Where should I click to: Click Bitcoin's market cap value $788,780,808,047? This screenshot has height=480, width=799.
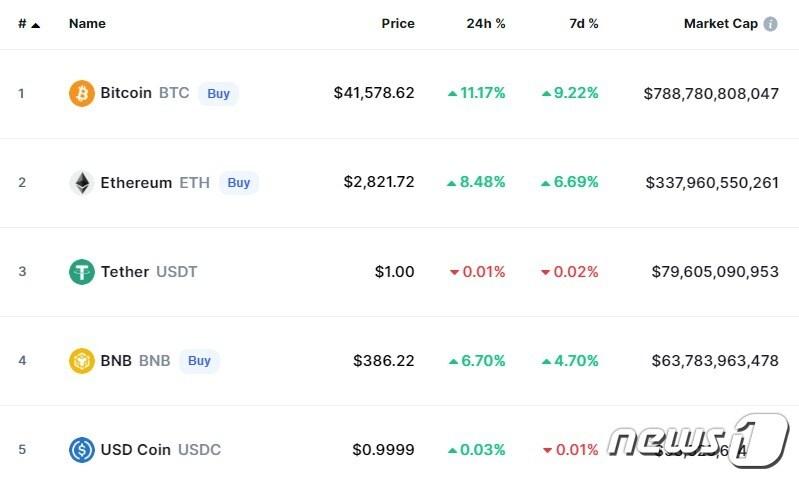(711, 94)
